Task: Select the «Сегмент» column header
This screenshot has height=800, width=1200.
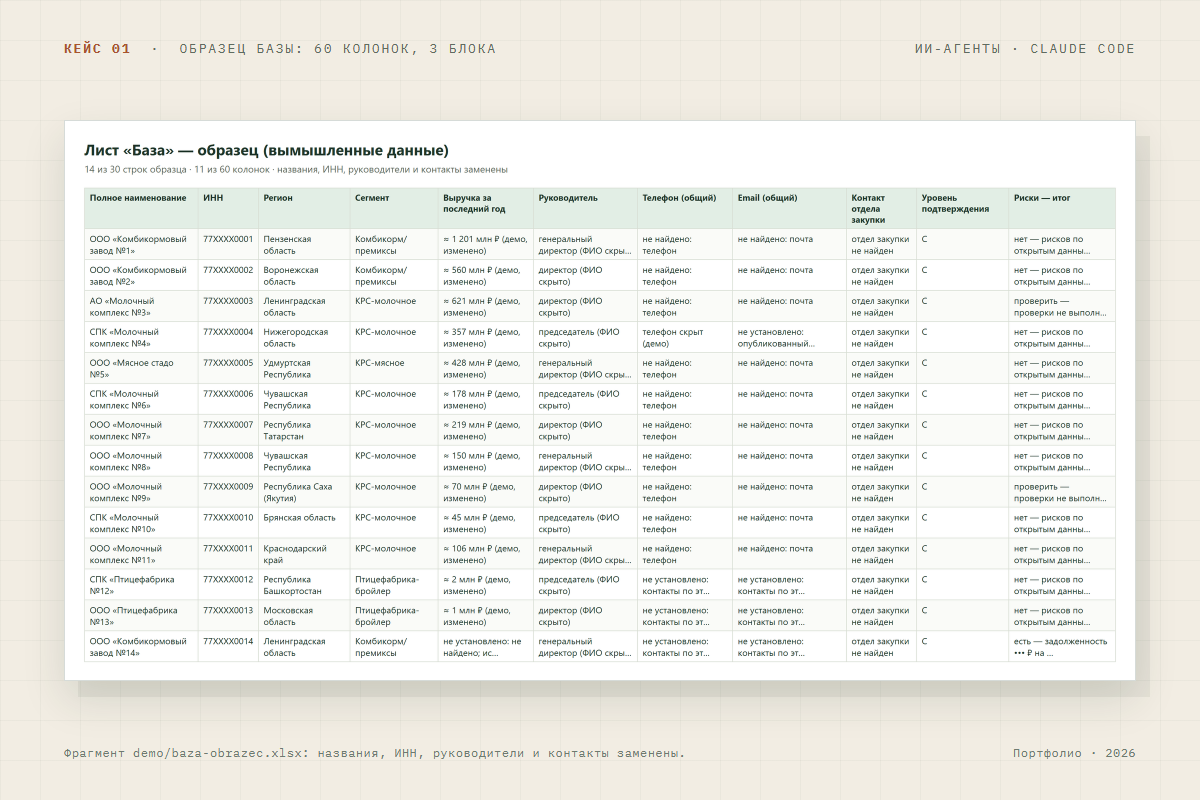Action: click(394, 208)
